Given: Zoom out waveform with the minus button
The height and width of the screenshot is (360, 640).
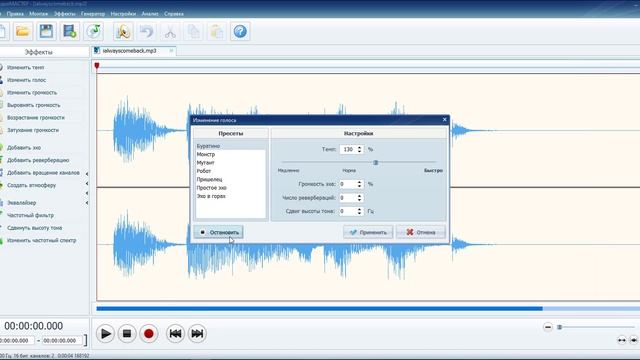Looking at the screenshot, I should pos(548,327).
